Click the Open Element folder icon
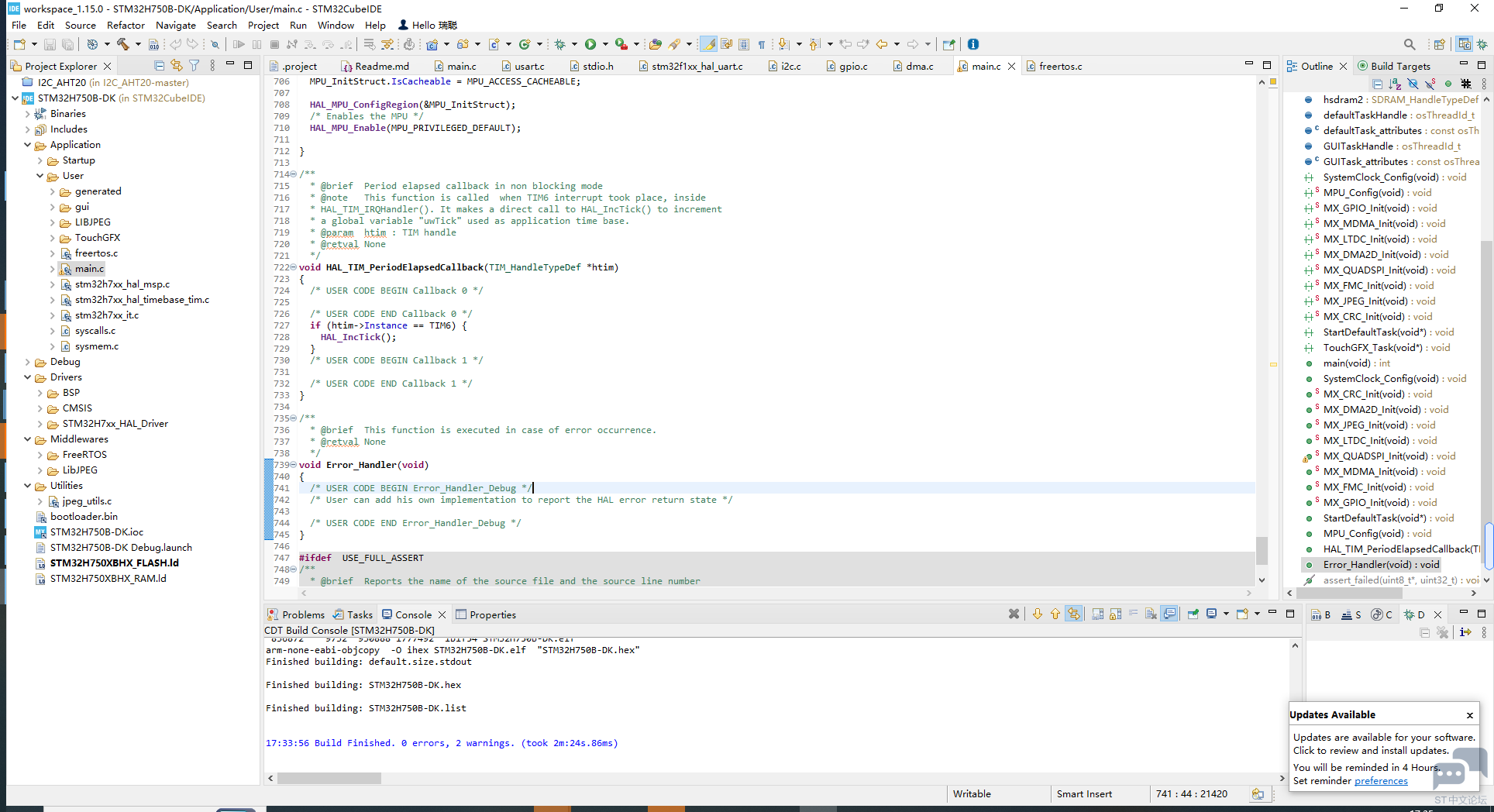 [656, 44]
